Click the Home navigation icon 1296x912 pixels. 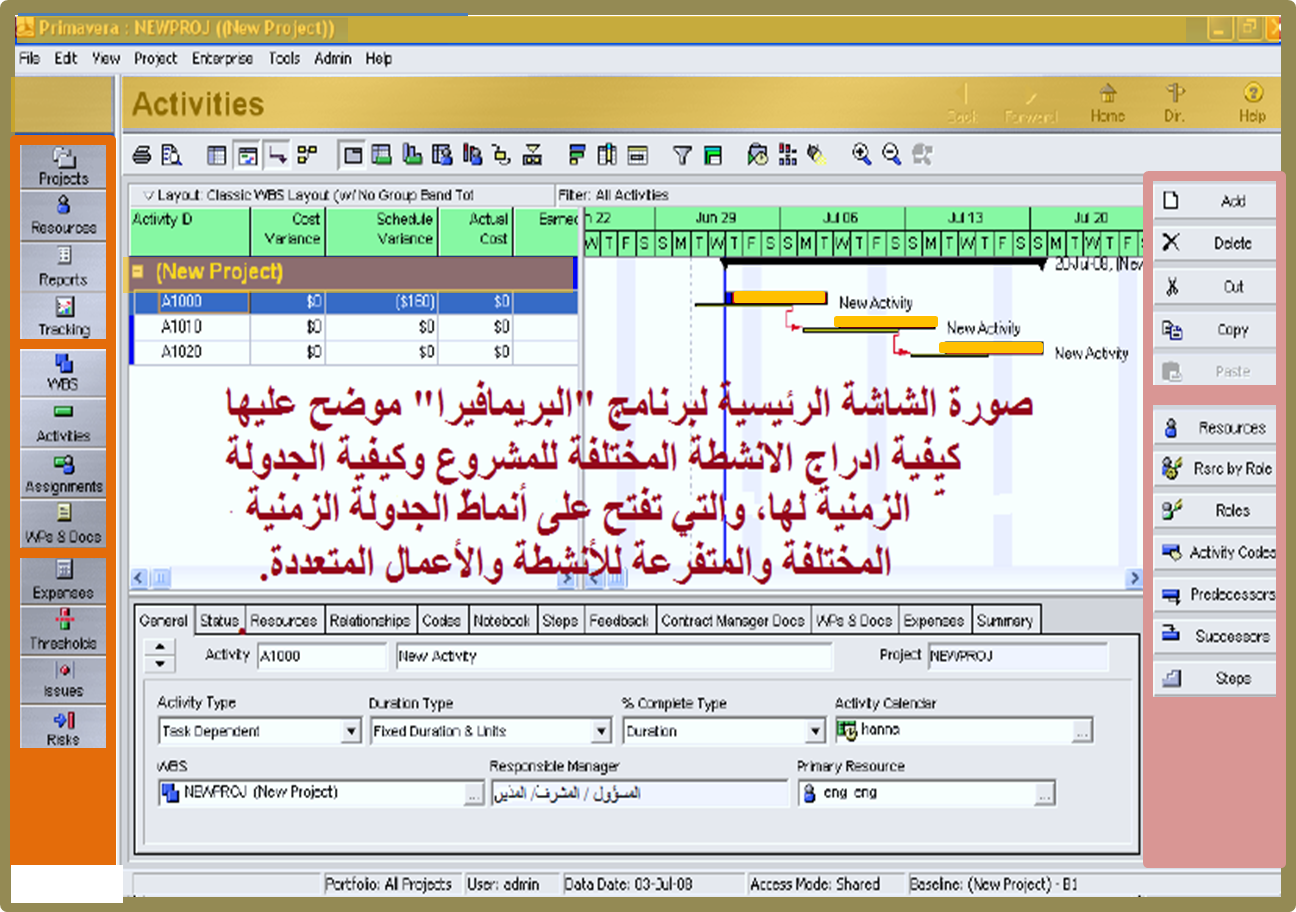[1107, 104]
